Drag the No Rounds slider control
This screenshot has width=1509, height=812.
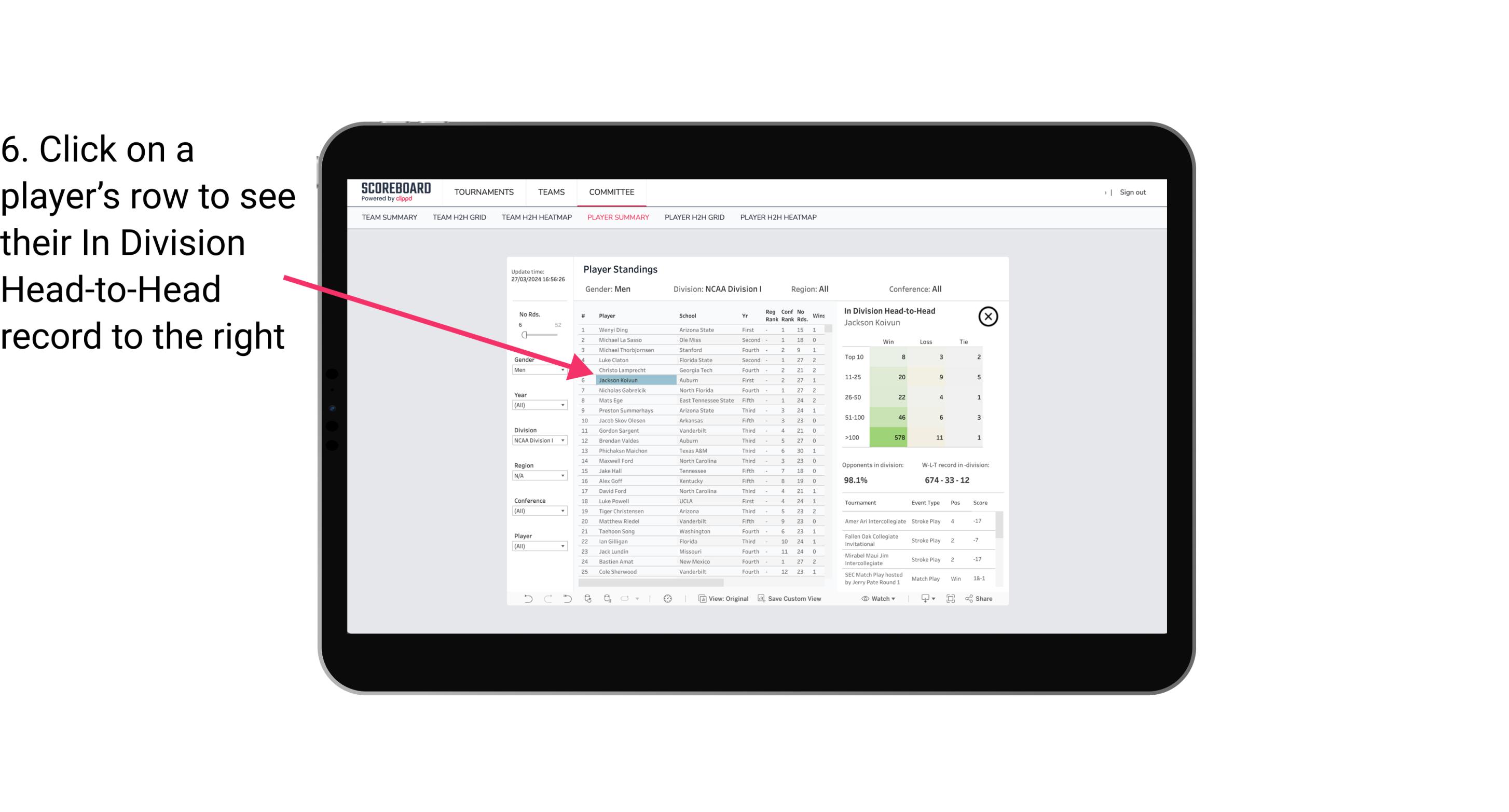point(524,335)
